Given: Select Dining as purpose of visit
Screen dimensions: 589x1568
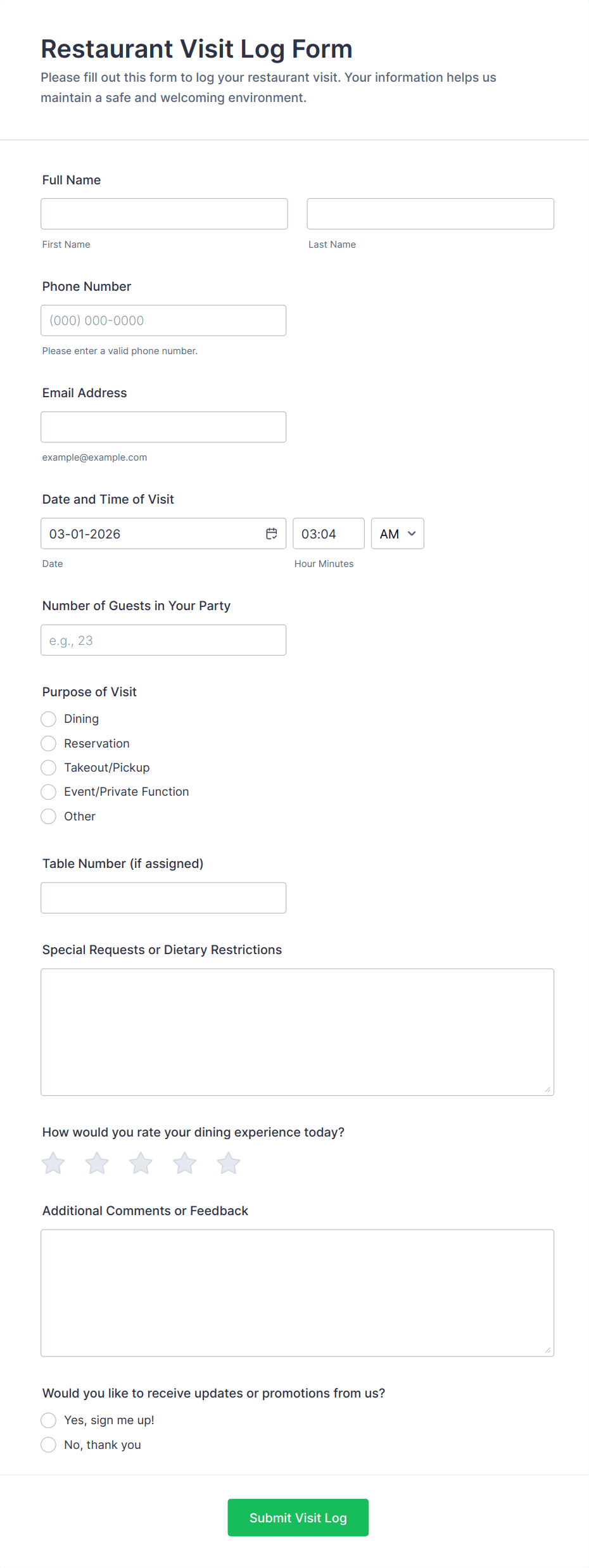Looking at the screenshot, I should [49, 719].
